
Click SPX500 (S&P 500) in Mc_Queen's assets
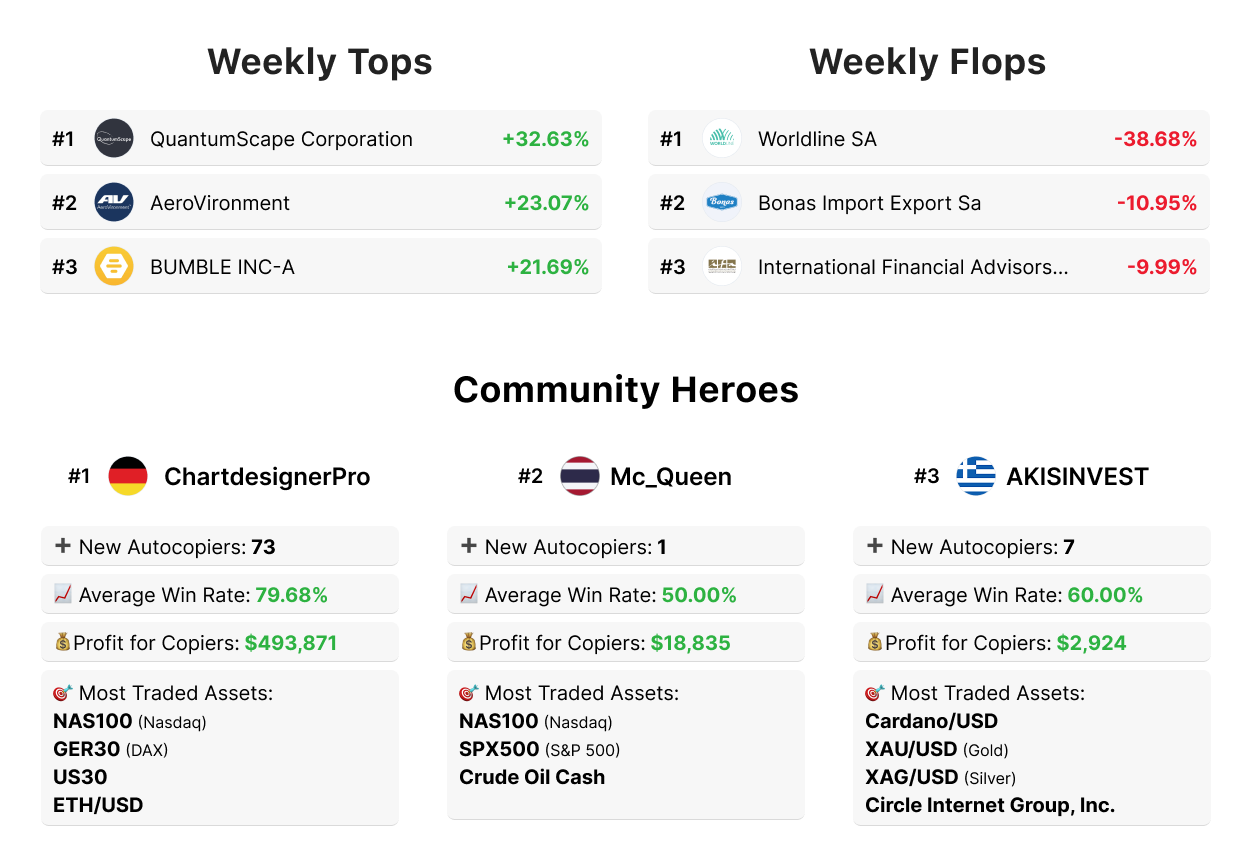click(540, 749)
